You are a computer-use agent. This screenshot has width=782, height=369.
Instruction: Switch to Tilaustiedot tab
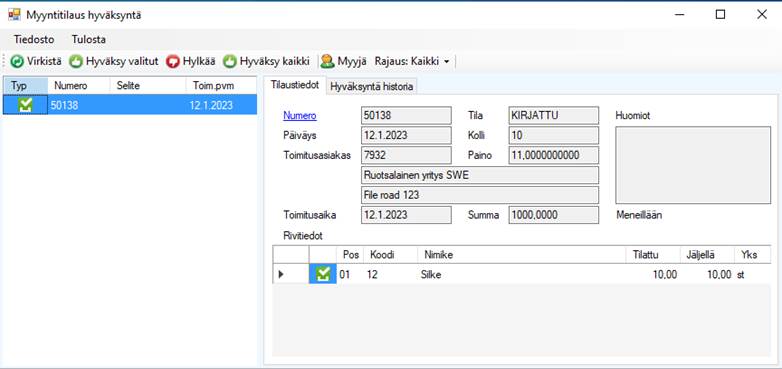click(x=295, y=85)
